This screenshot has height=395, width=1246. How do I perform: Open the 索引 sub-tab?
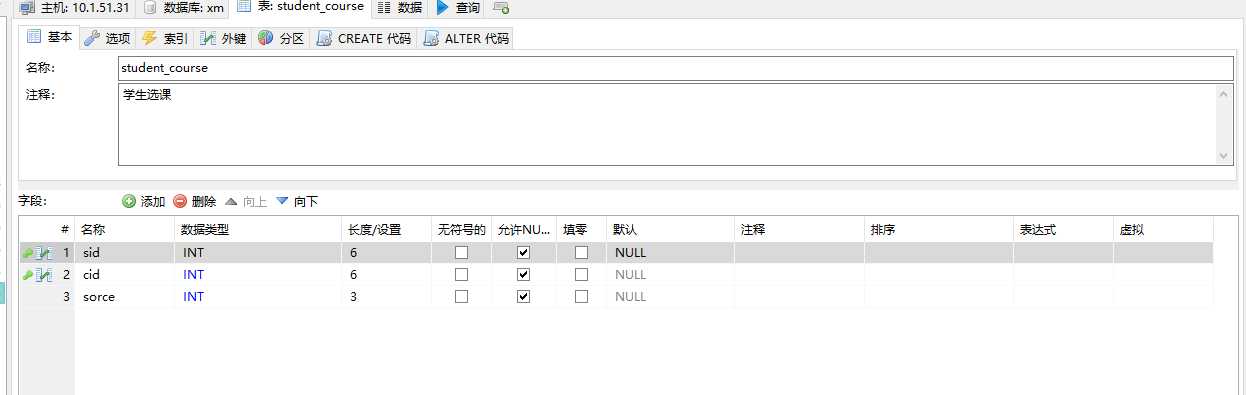tap(165, 38)
